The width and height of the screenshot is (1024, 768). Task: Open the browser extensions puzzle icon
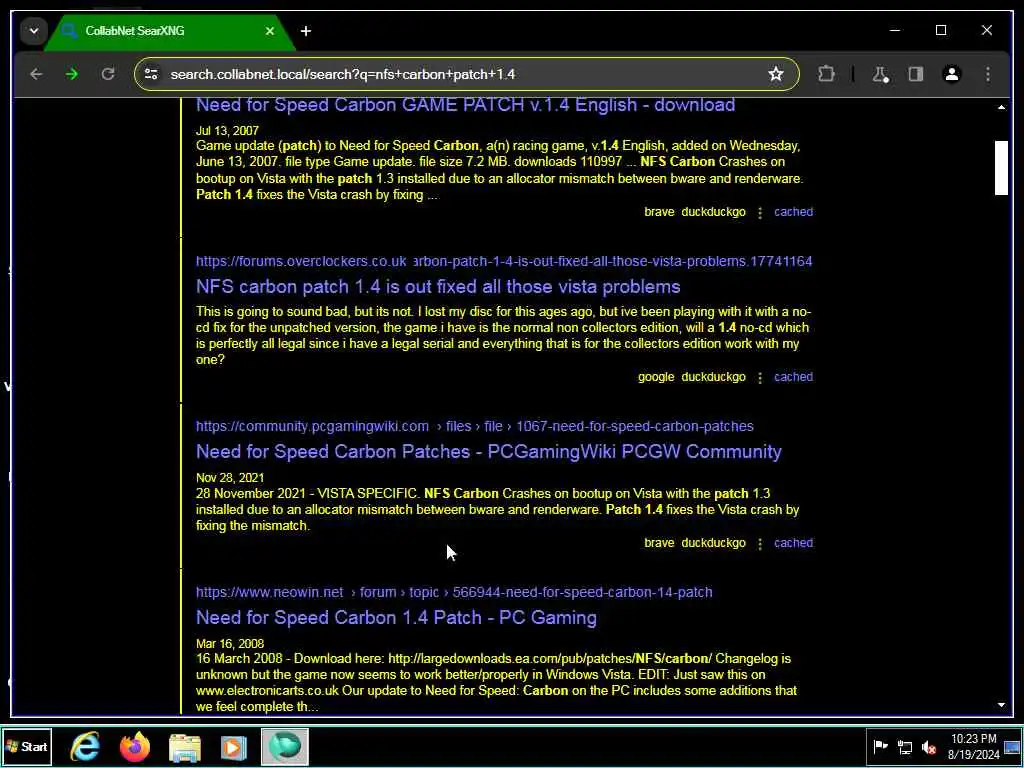pyautogui.click(x=826, y=74)
